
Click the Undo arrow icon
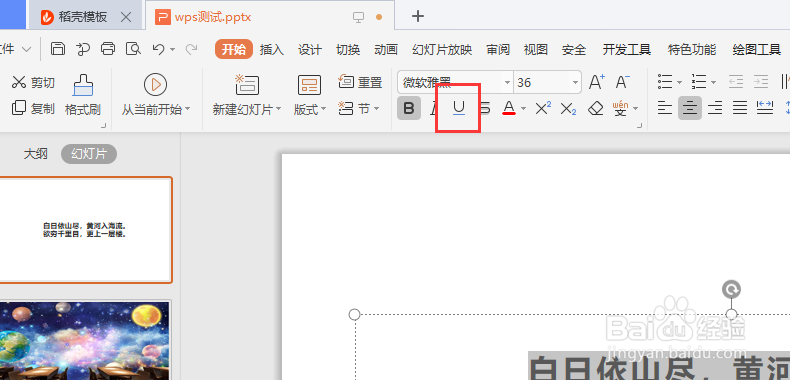point(158,49)
